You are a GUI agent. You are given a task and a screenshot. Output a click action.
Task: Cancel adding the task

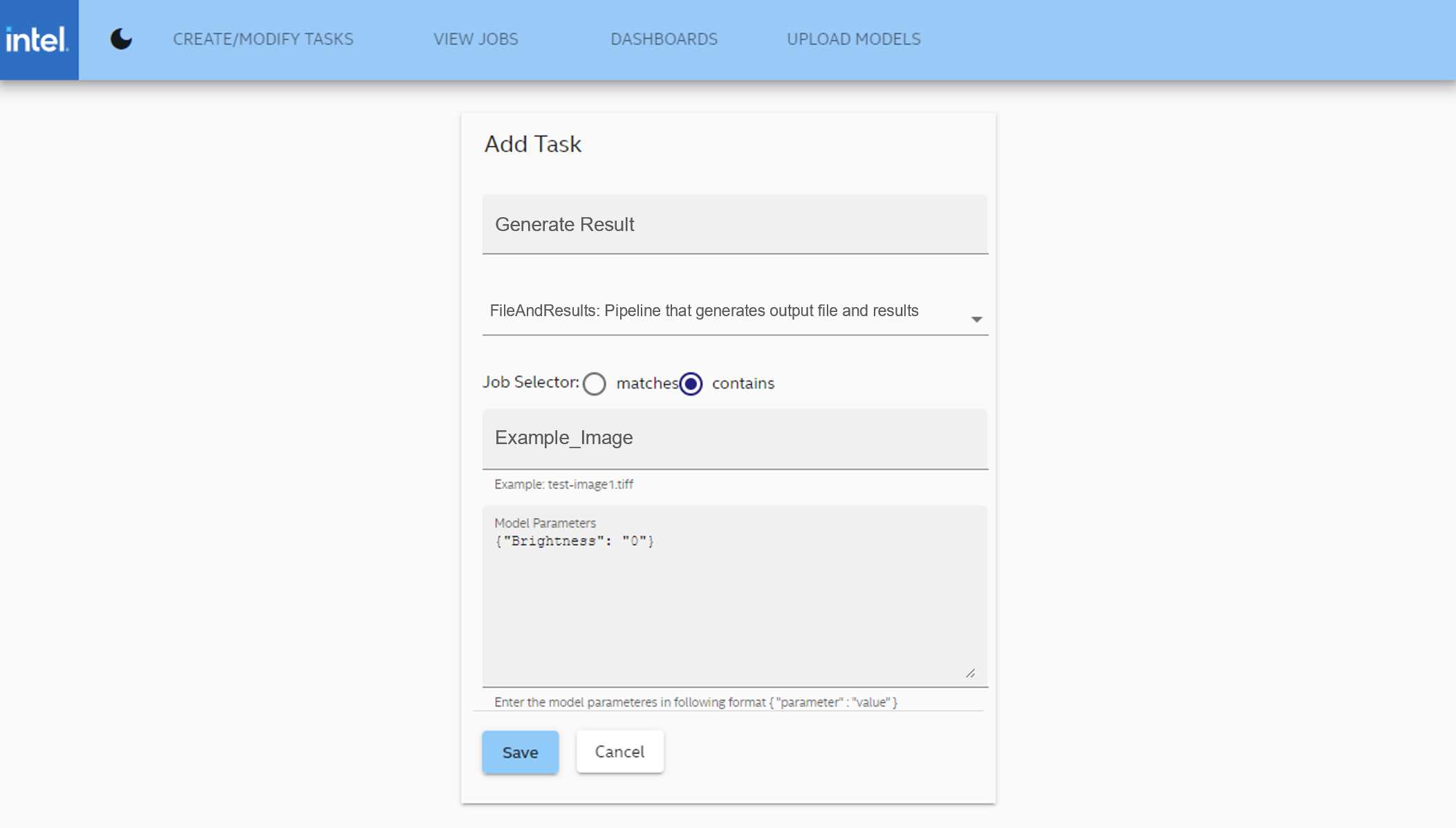(x=619, y=751)
